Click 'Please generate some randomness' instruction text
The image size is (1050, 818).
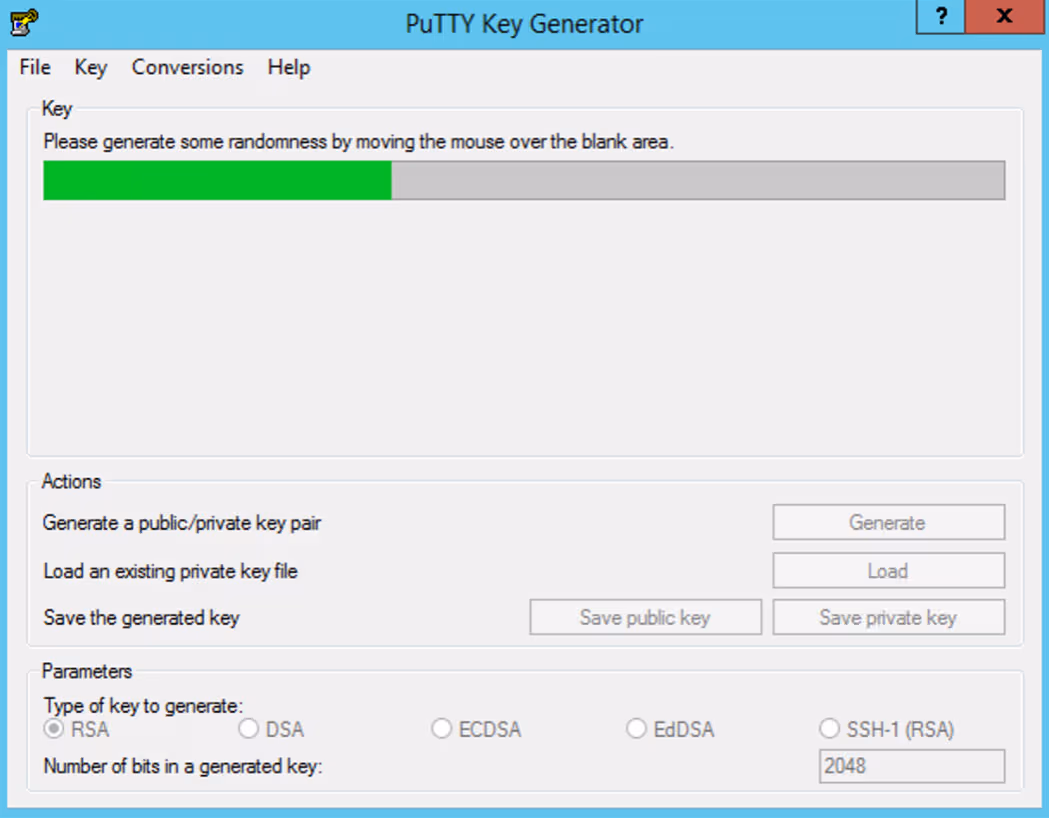358,142
